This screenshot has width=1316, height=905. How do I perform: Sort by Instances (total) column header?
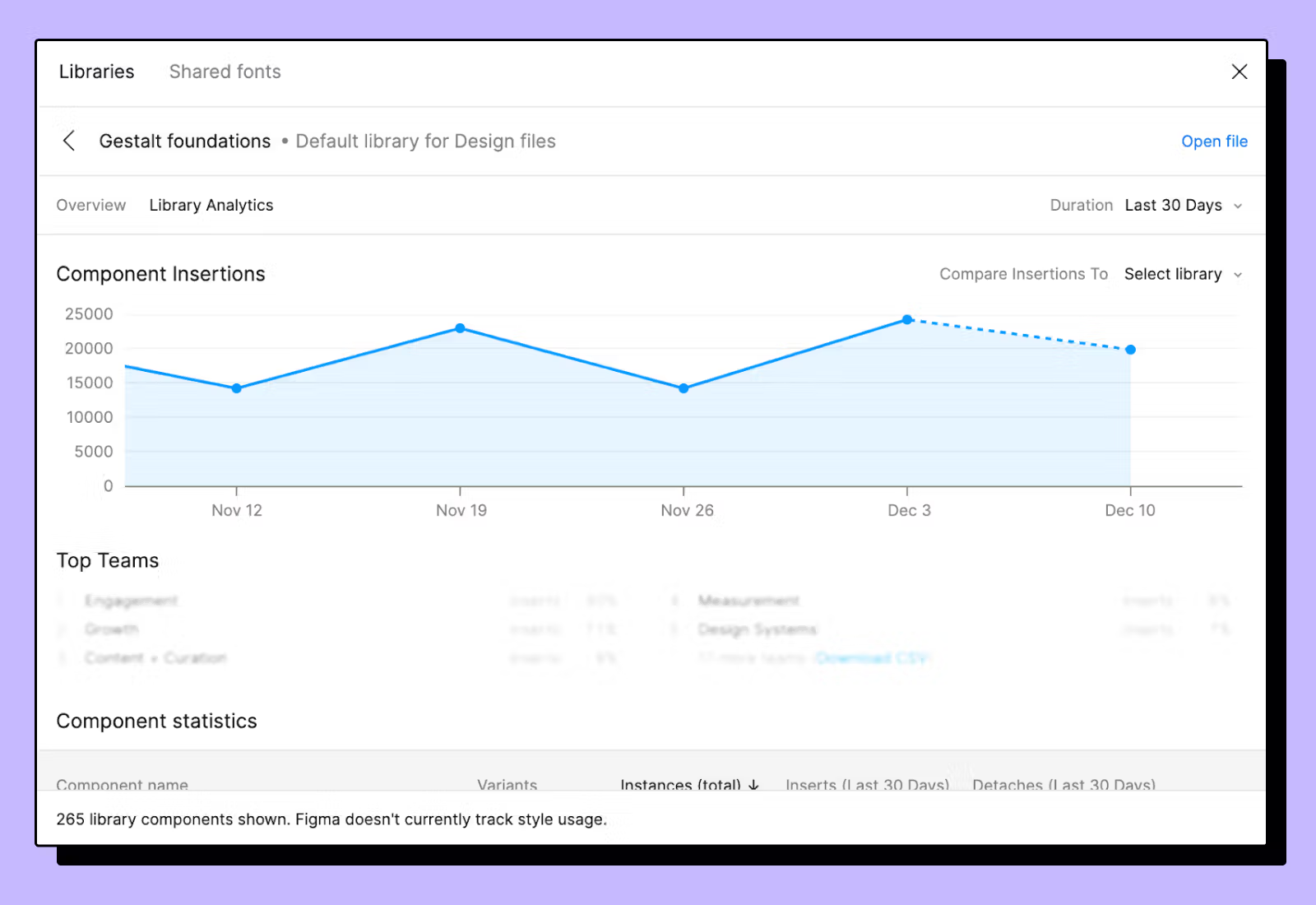point(689,784)
